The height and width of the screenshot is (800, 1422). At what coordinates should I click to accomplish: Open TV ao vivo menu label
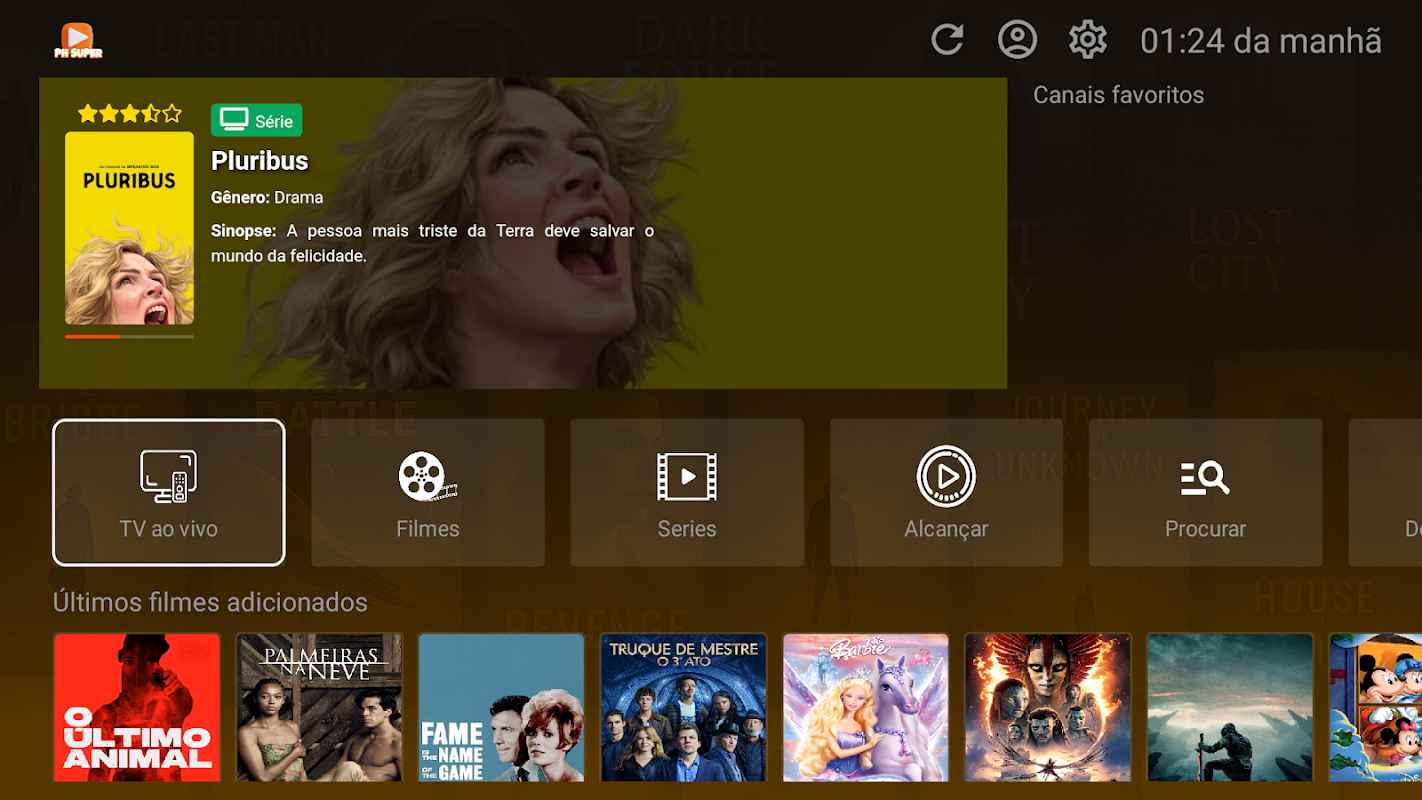[168, 529]
